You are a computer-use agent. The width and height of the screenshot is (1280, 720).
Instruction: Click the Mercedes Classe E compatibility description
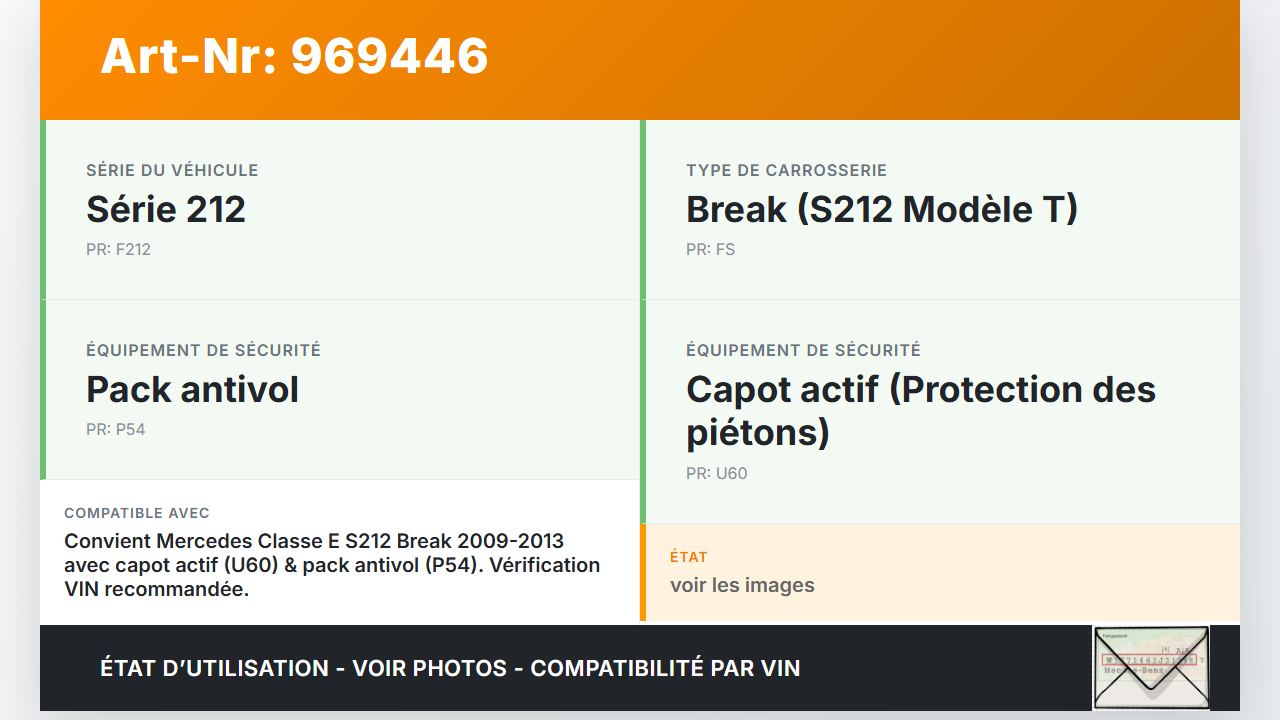coord(314,541)
